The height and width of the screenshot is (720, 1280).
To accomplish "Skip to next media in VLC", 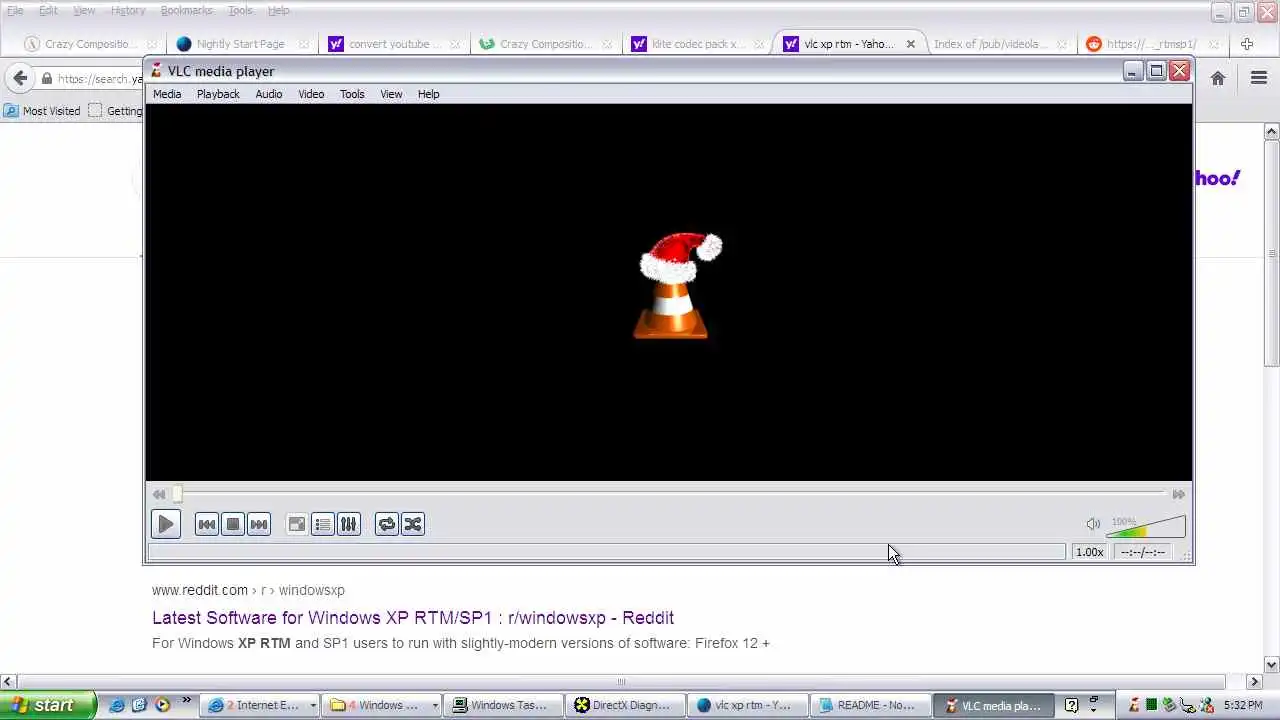I will tap(259, 524).
